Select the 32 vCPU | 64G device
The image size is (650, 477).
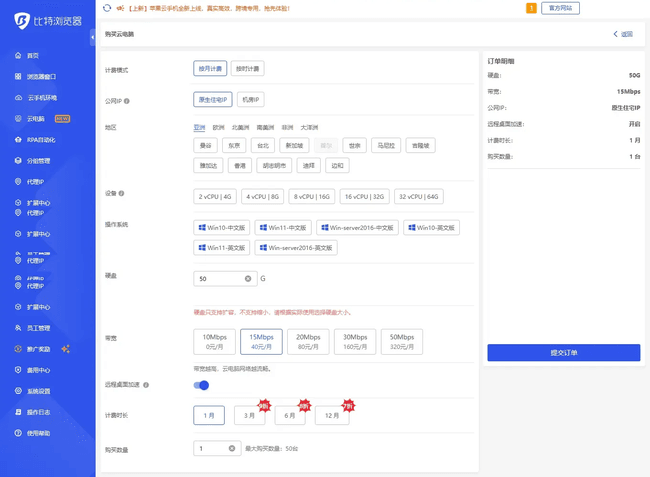coord(419,196)
